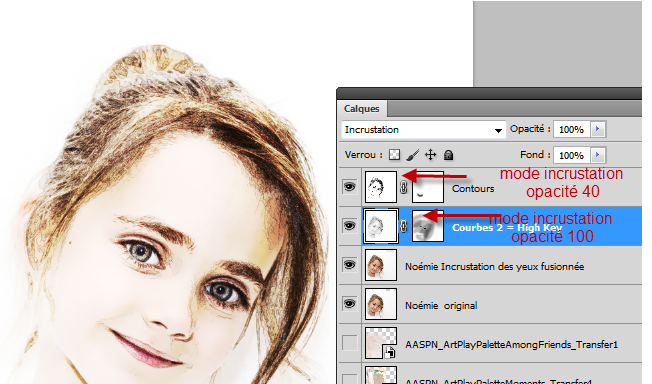The height and width of the screenshot is (384, 652).
Task: Select Courbes 2 layer mask thumbnail
Action: pos(428,226)
